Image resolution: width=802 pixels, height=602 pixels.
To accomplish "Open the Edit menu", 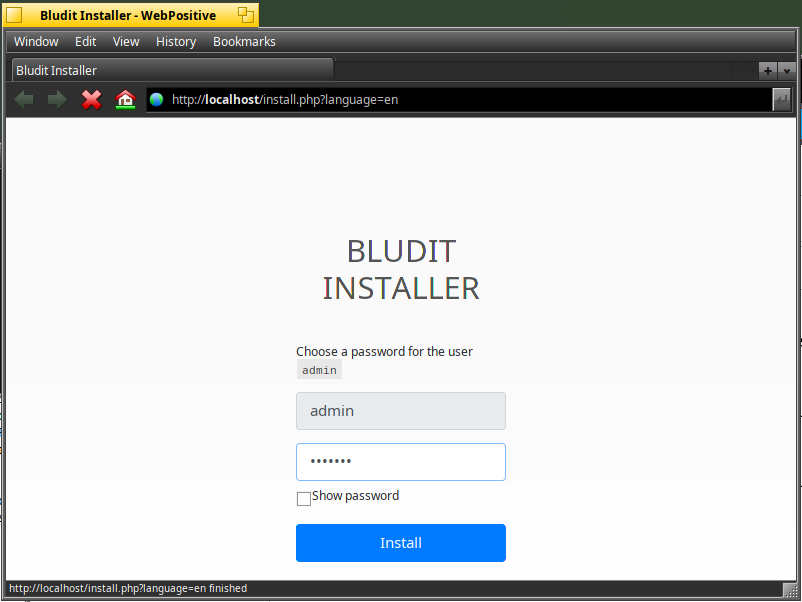I will point(85,41).
